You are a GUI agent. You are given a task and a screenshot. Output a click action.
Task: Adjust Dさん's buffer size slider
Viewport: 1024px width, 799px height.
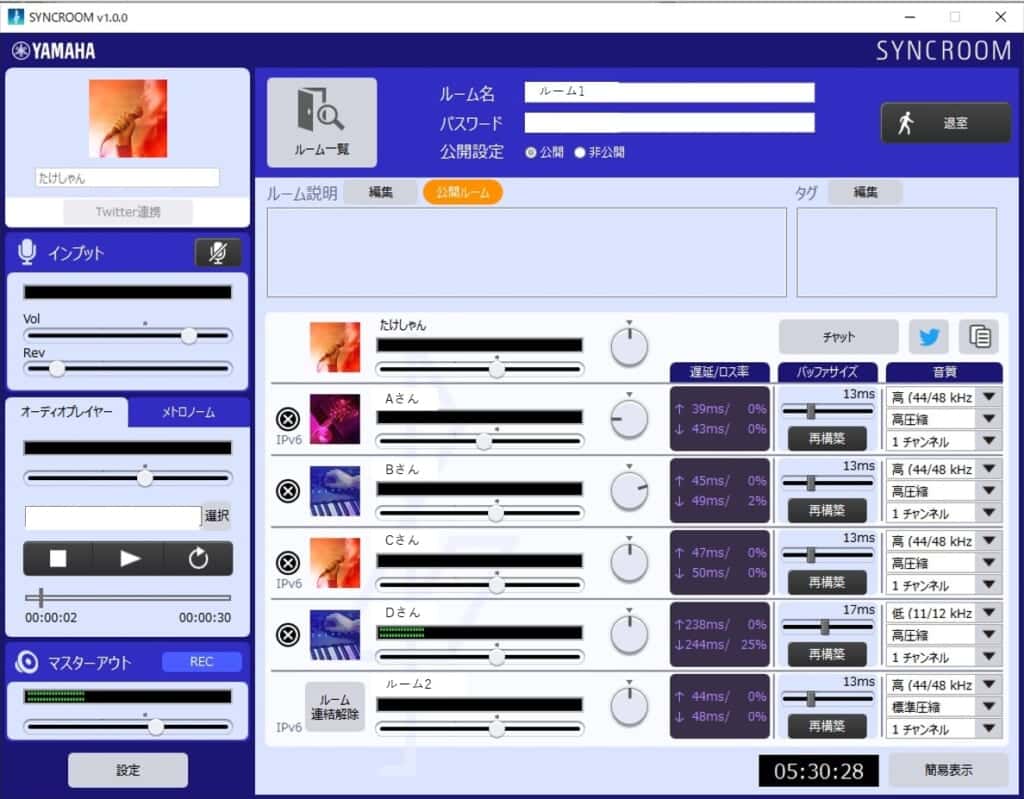(827, 627)
